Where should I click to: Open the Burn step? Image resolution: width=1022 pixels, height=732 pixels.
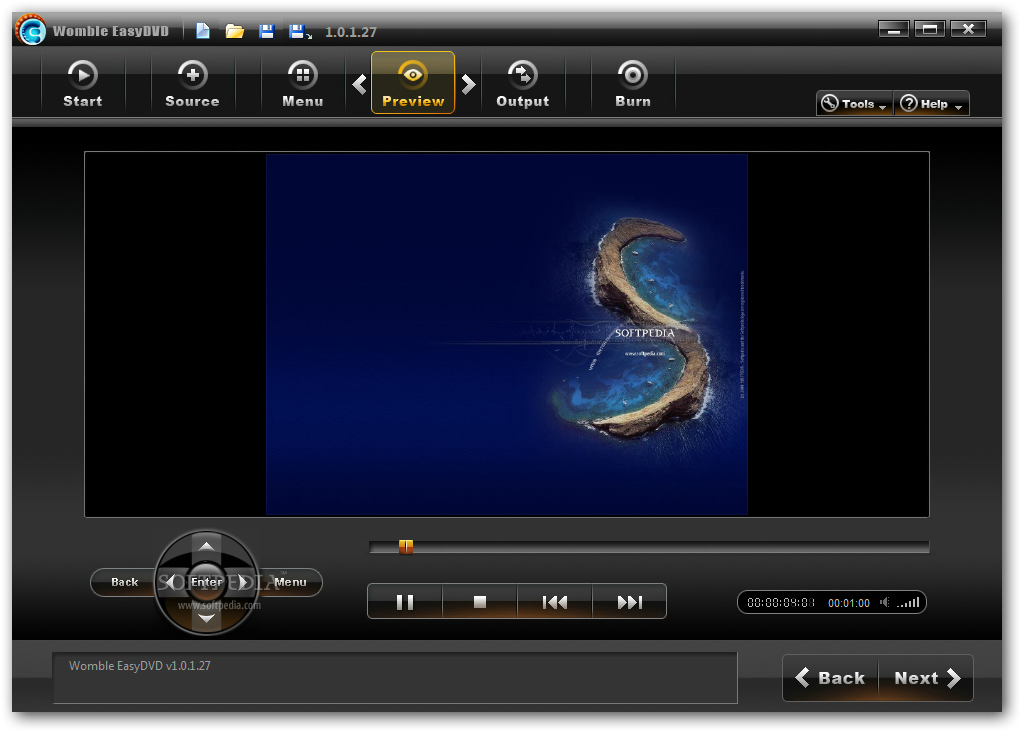[633, 83]
